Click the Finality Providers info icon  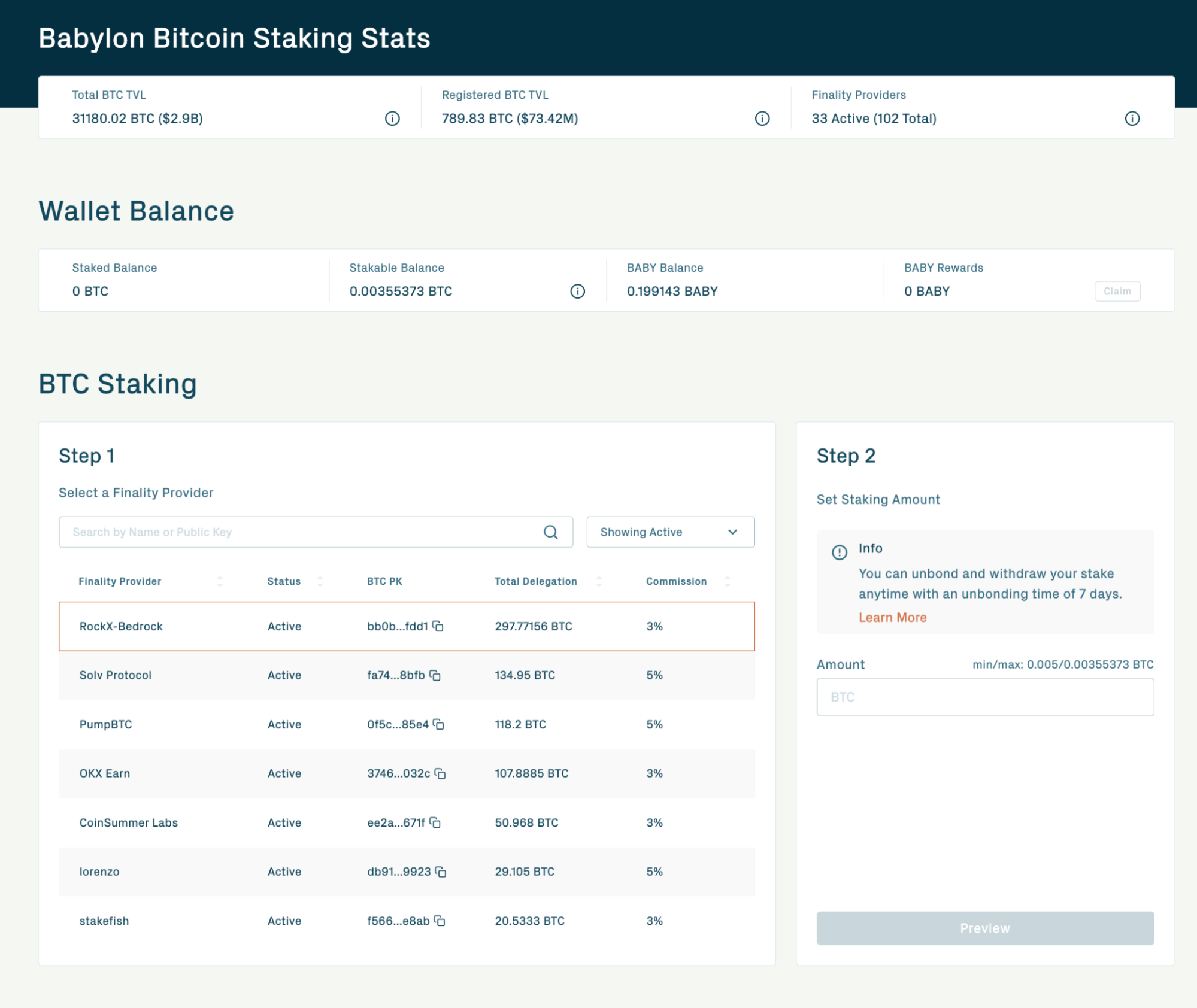[1132, 119]
